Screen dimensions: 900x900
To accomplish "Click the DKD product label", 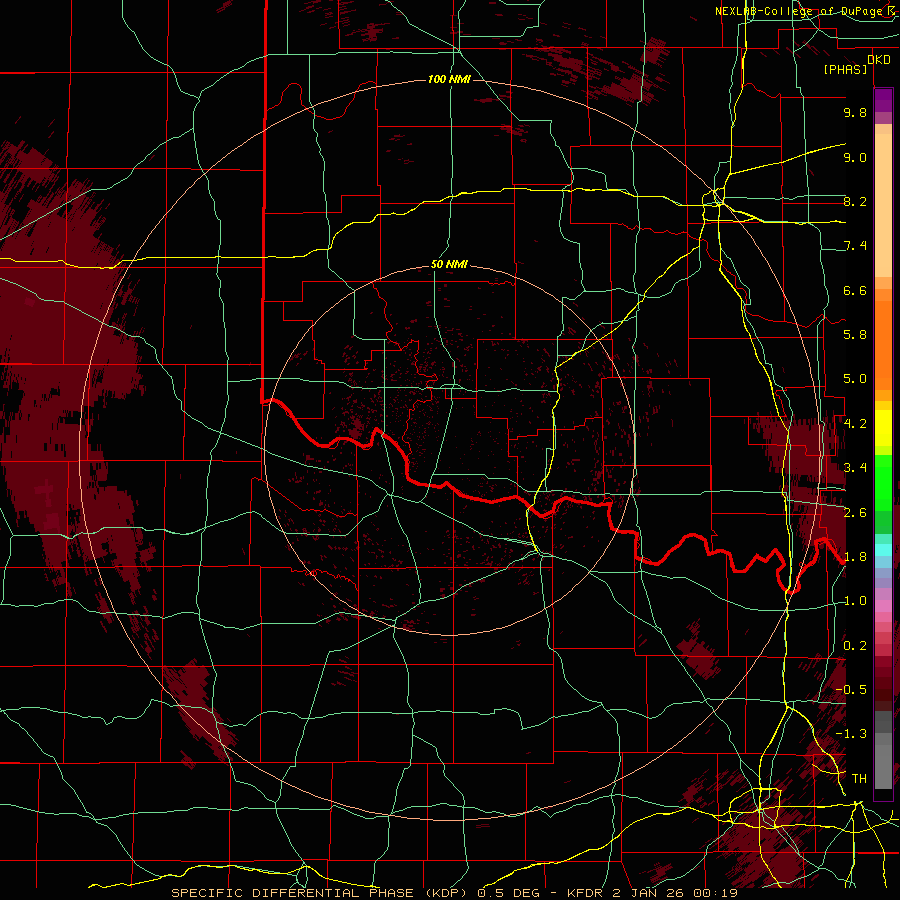I will tap(879, 60).
